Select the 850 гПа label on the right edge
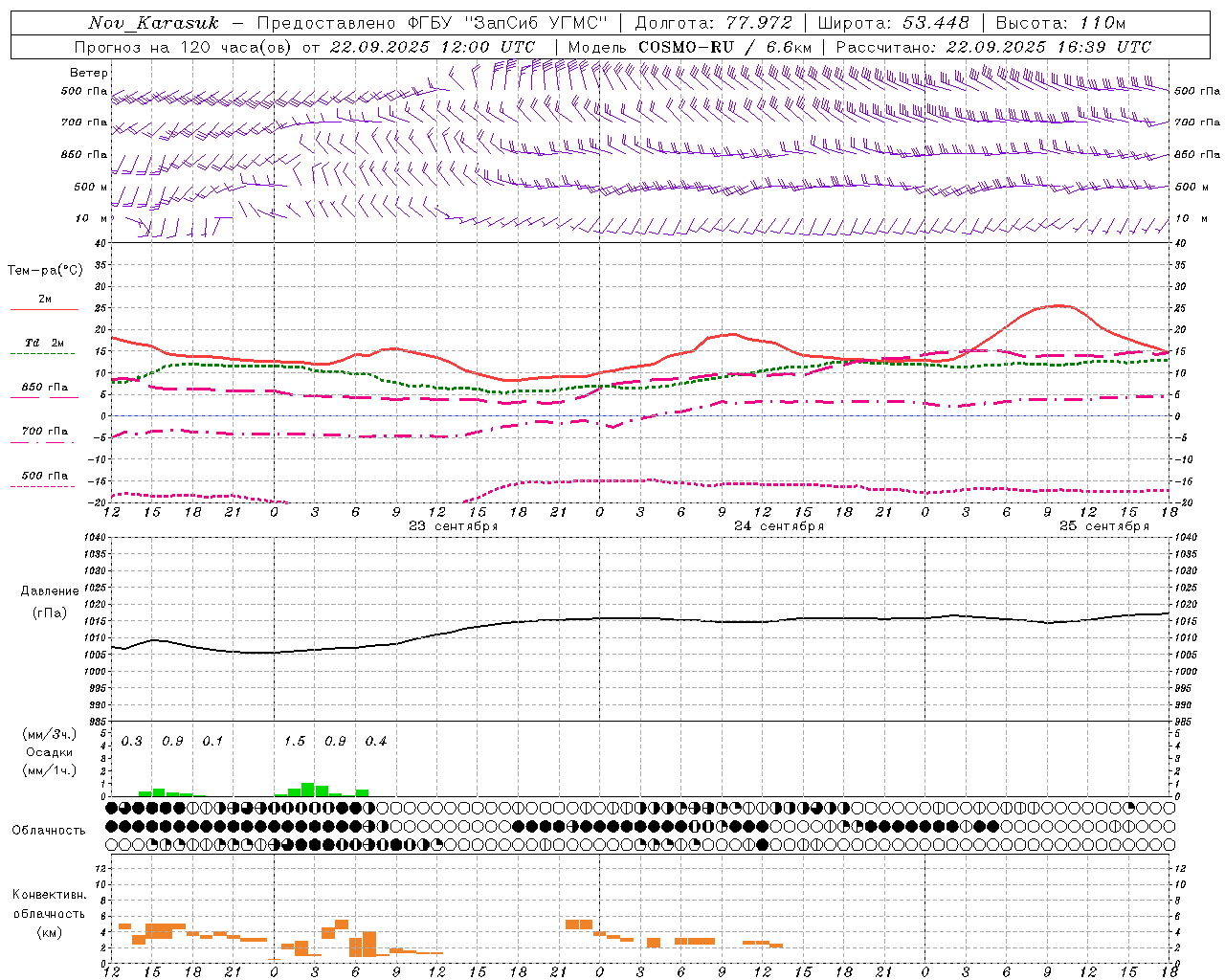Screen dimensions: 1225x980 [x=1196, y=154]
